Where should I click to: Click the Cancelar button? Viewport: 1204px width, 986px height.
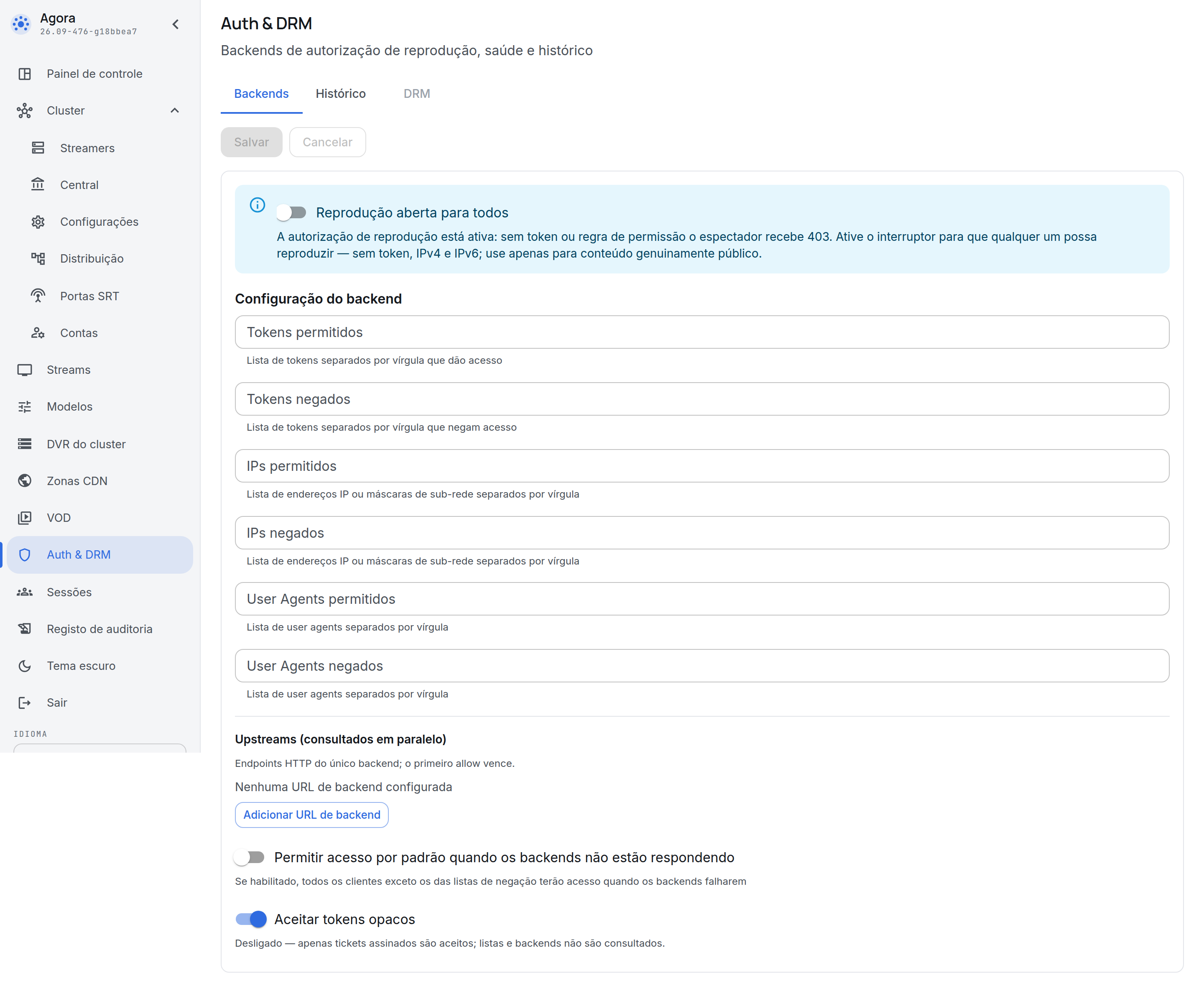328,142
